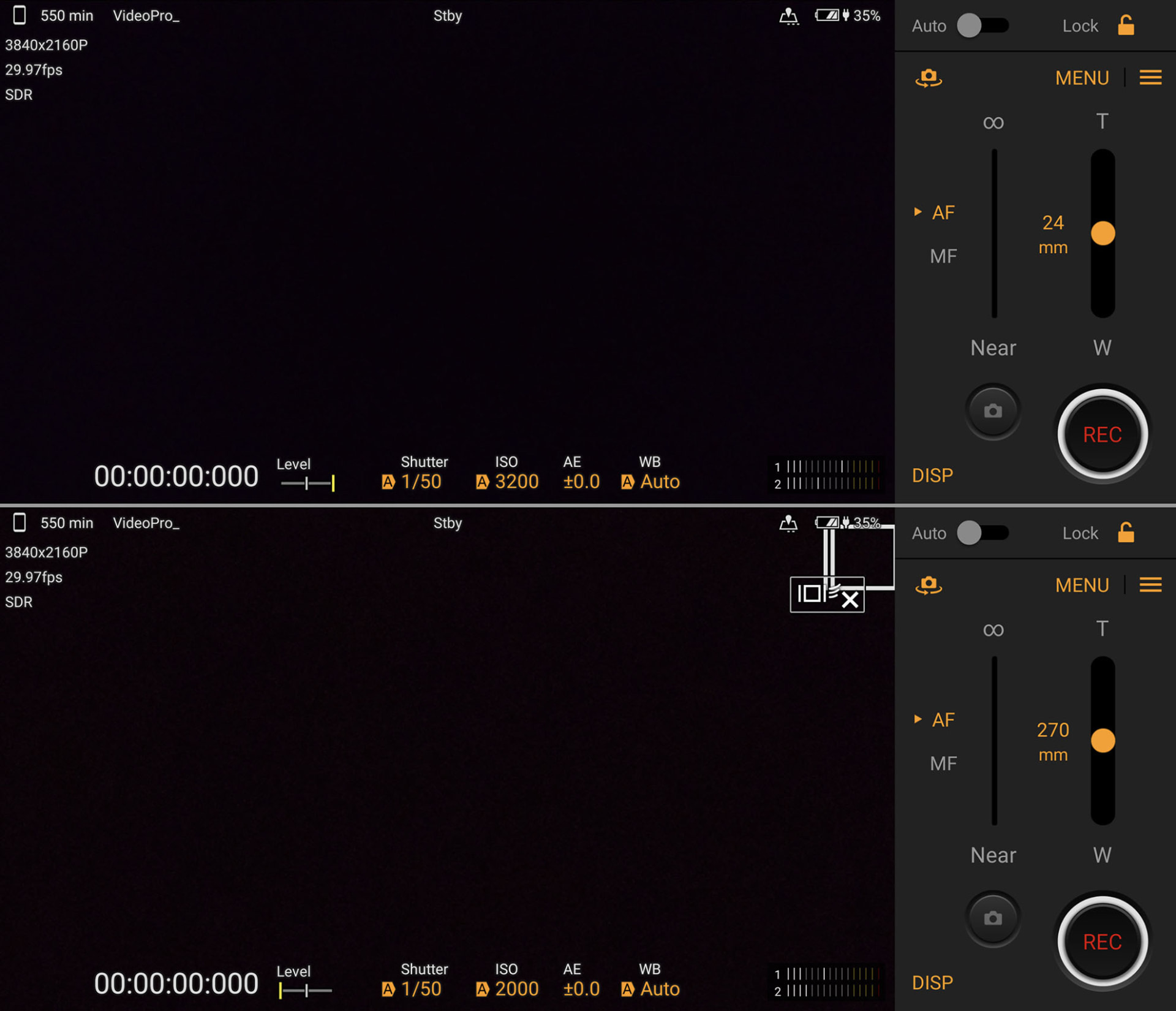Tap the switch-camera icon in the upper view
The image size is (1176, 1011).
click(x=929, y=78)
